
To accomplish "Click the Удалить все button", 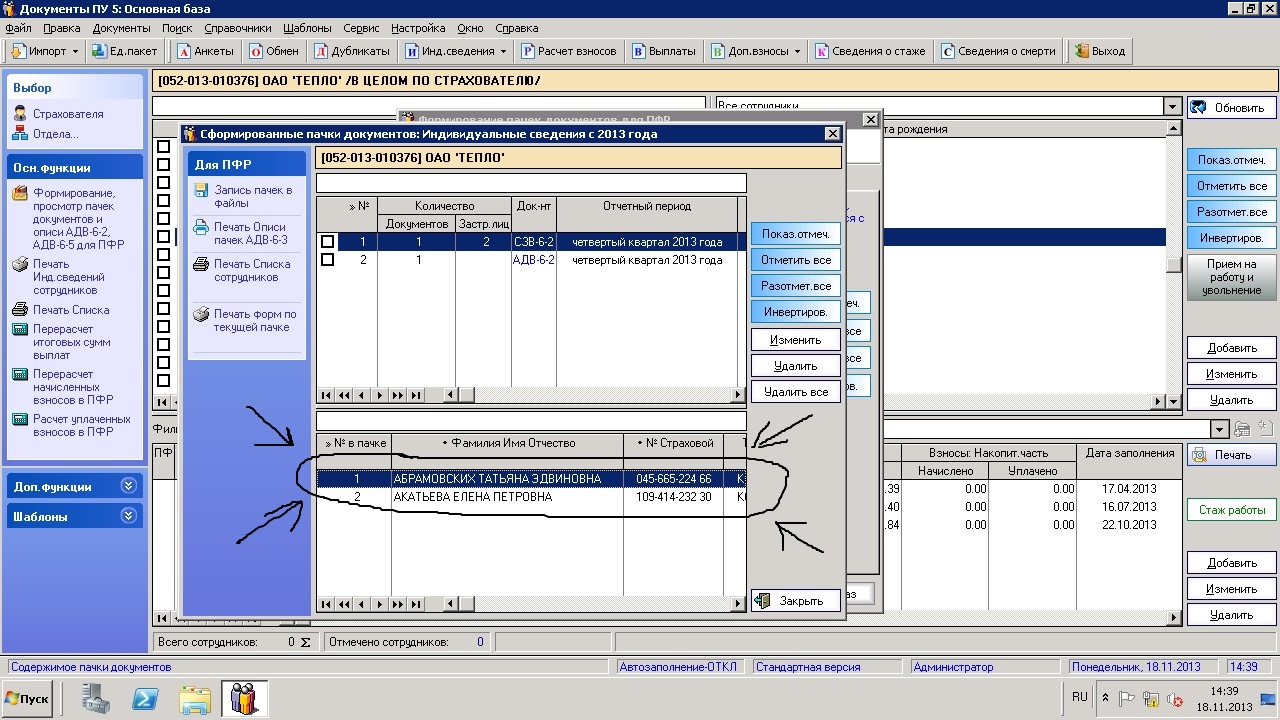I will point(795,392).
